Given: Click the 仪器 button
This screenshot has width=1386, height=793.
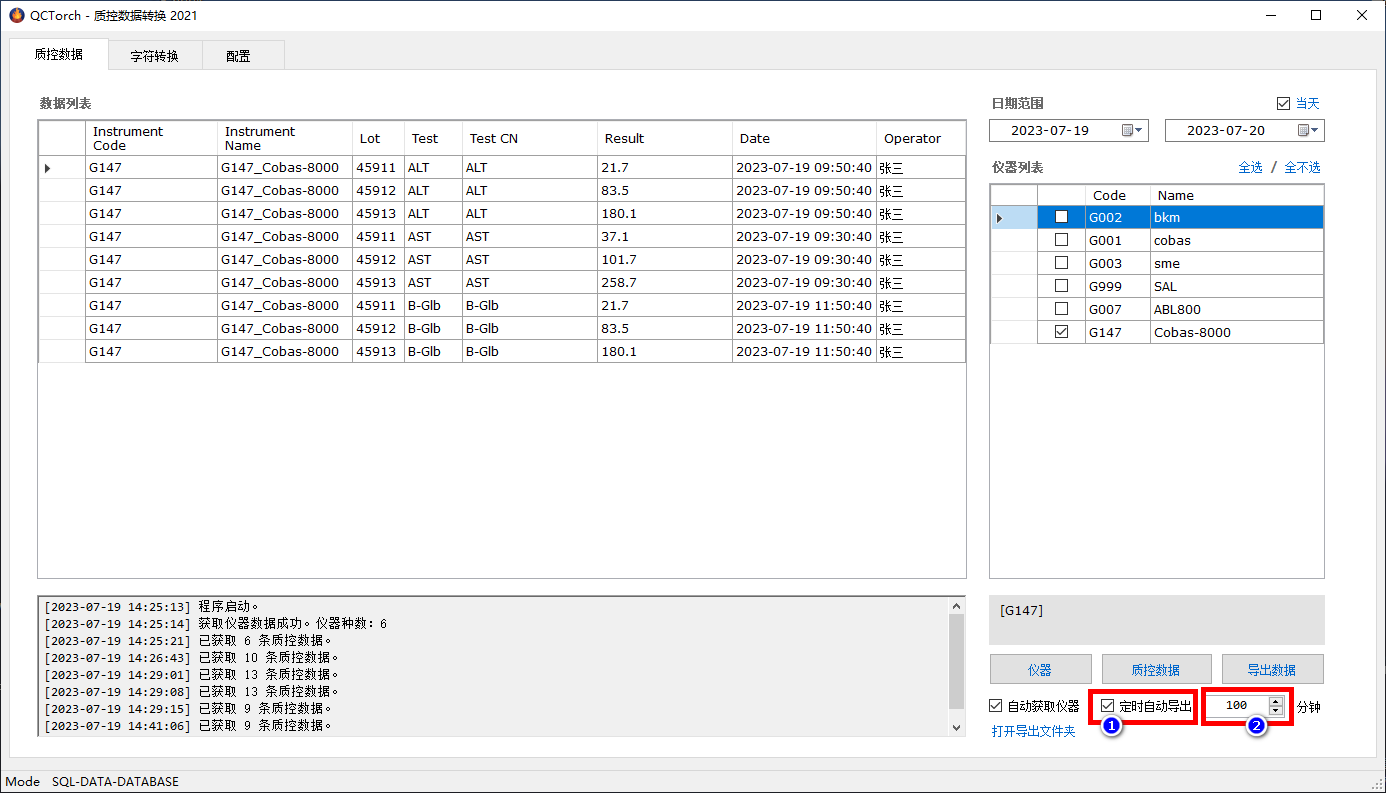Looking at the screenshot, I should [x=1039, y=670].
